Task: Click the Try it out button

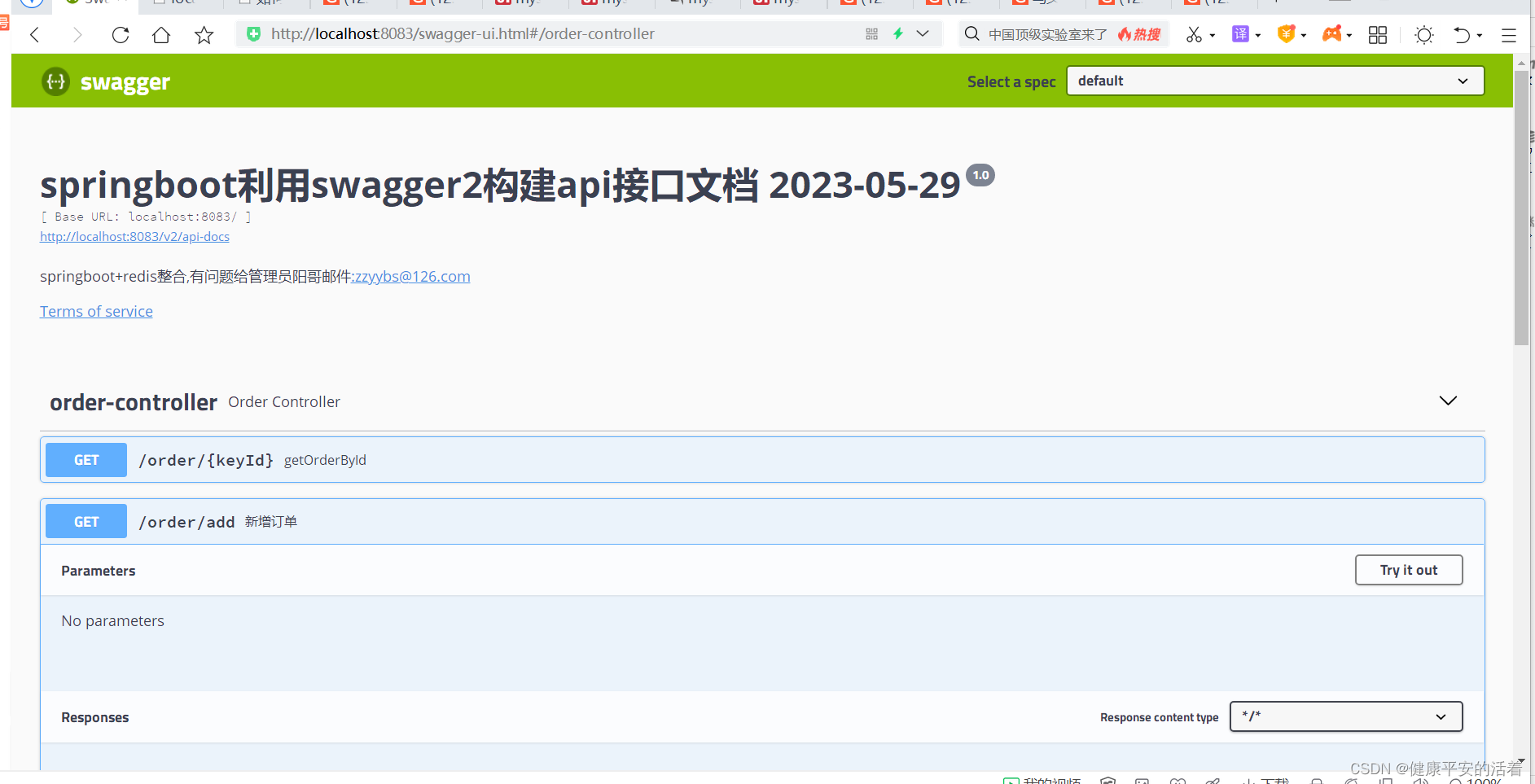Action: pos(1408,570)
